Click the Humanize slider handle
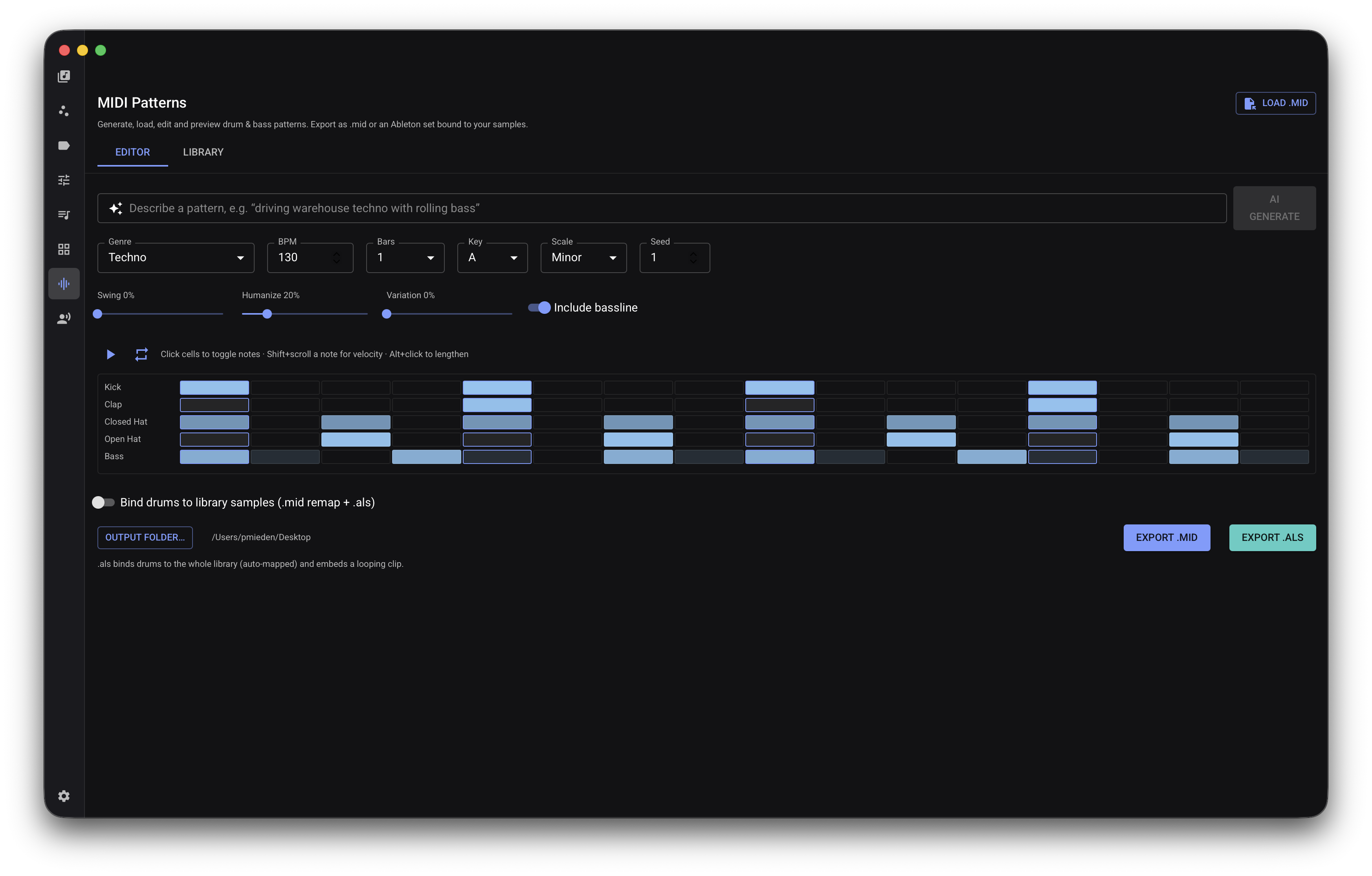This screenshot has height=876, width=1372. click(x=267, y=314)
